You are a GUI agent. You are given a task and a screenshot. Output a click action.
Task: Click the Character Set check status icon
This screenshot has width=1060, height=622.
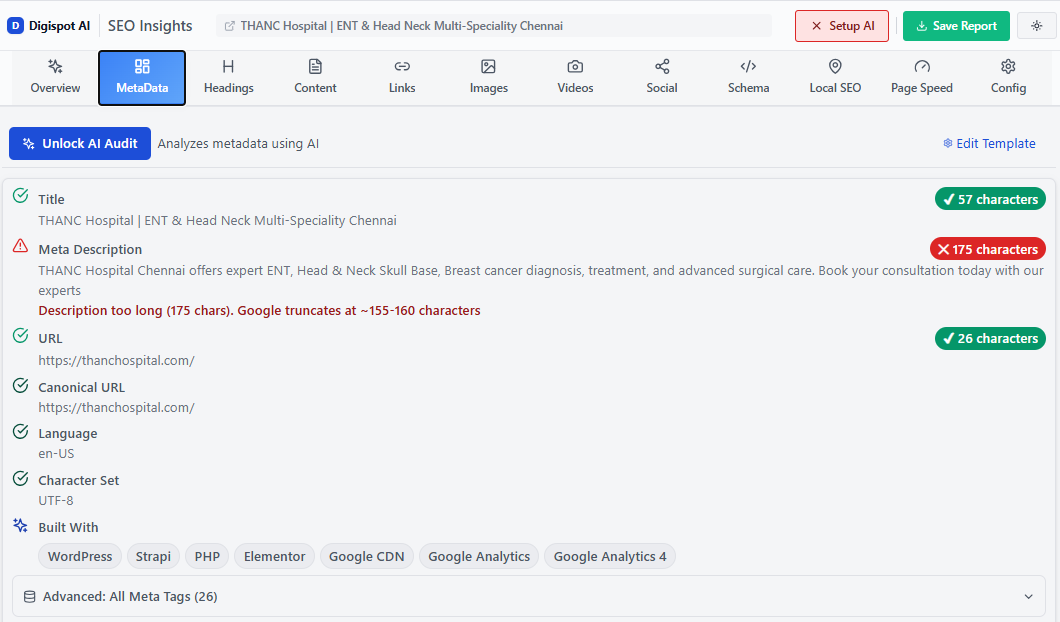click(21, 478)
